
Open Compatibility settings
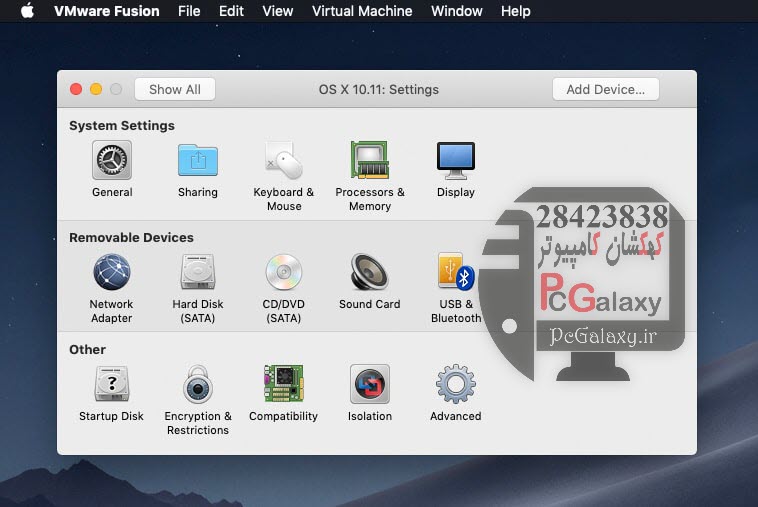tap(284, 385)
